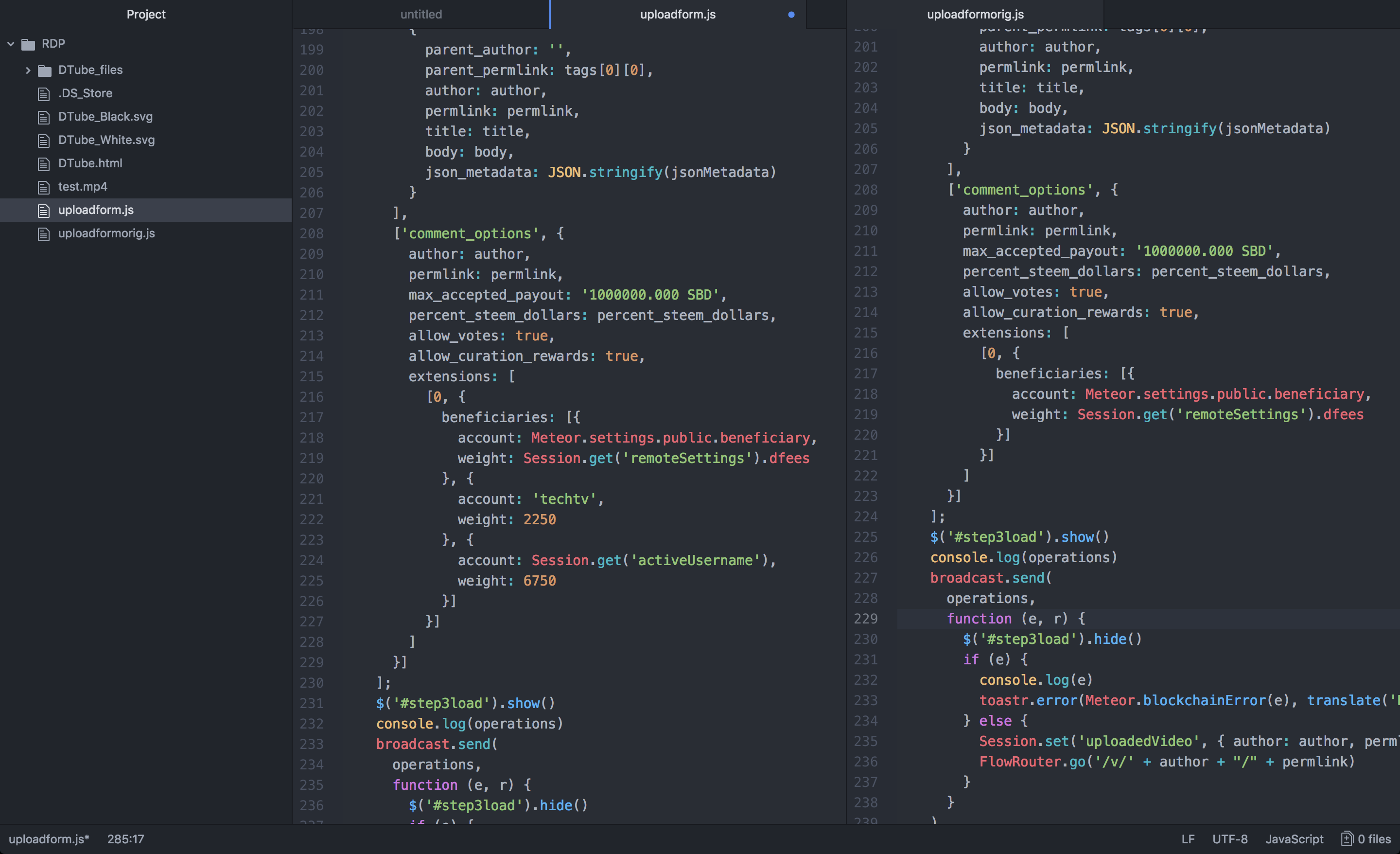Click 'json_metadata' line in right editor
This screenshot has width=1400, height=854.
pyautogui.click(x=1155, y=128)
